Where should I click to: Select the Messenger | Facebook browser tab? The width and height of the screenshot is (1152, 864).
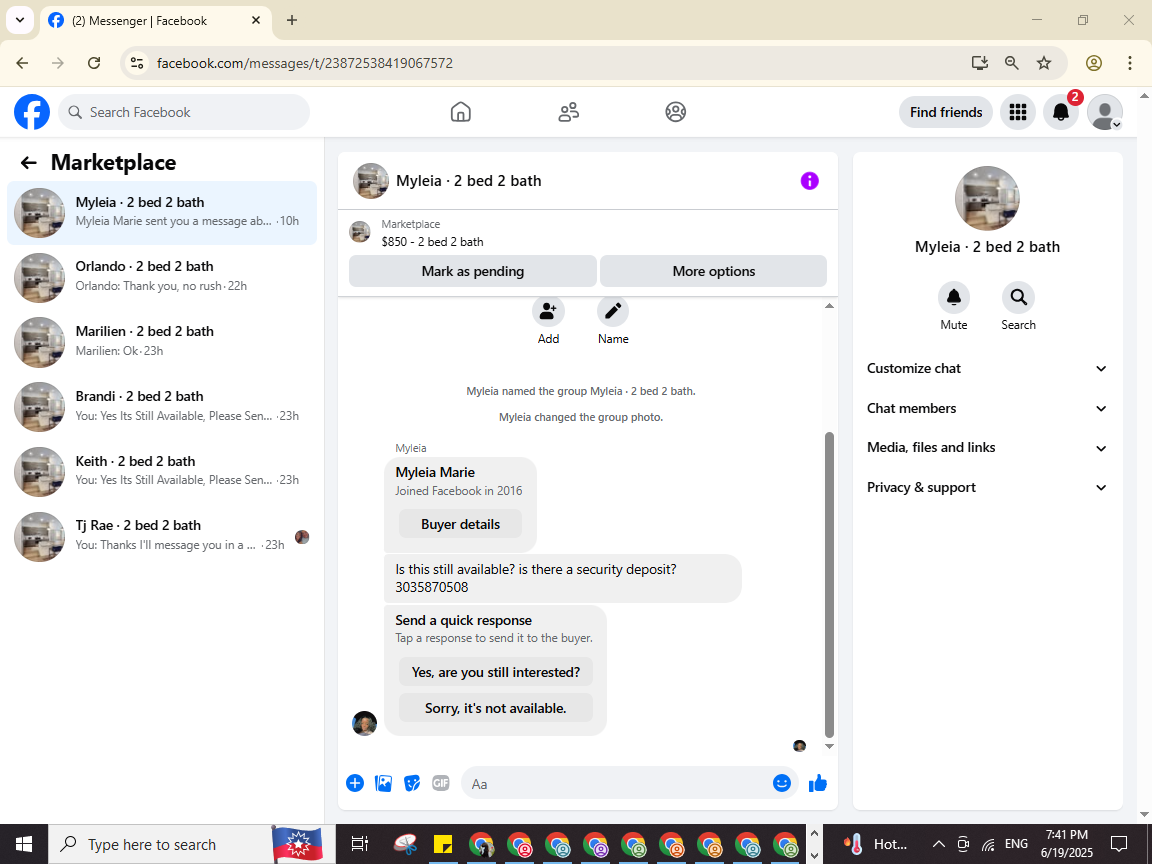coord(156,21)
